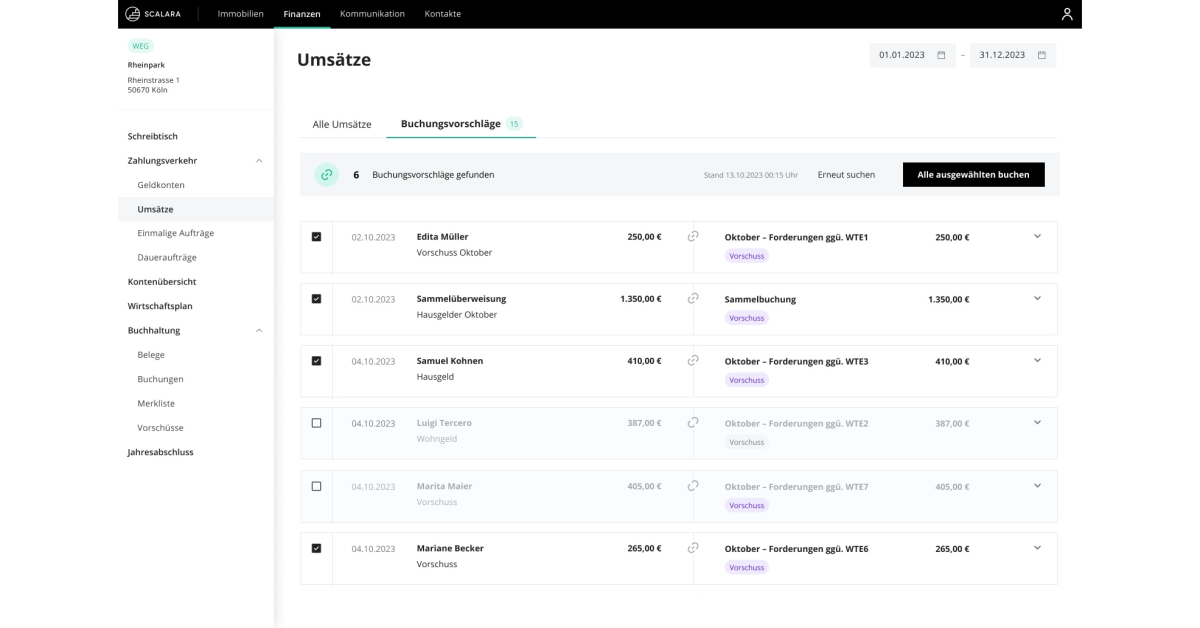Click Alle ausgewählten buchen button

click(x=973, y=174)
